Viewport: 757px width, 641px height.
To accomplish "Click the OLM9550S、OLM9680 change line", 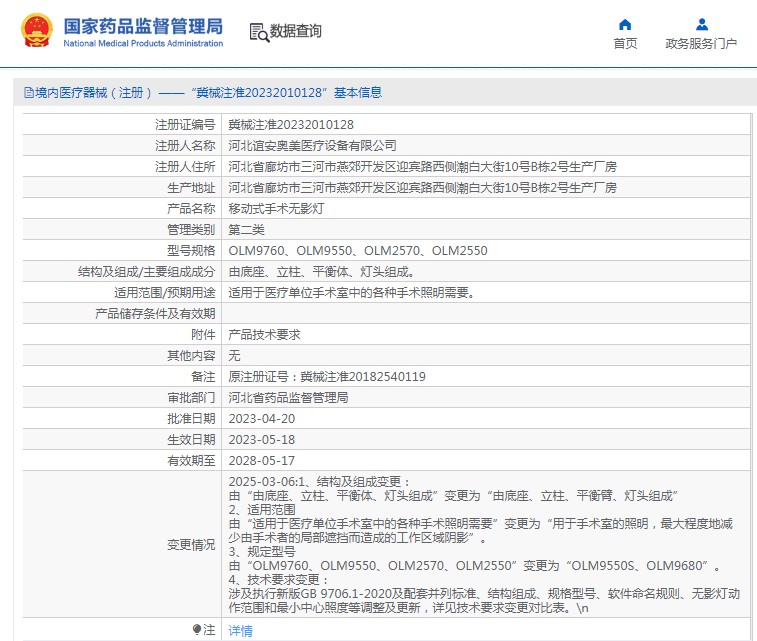I will point(475,566).
